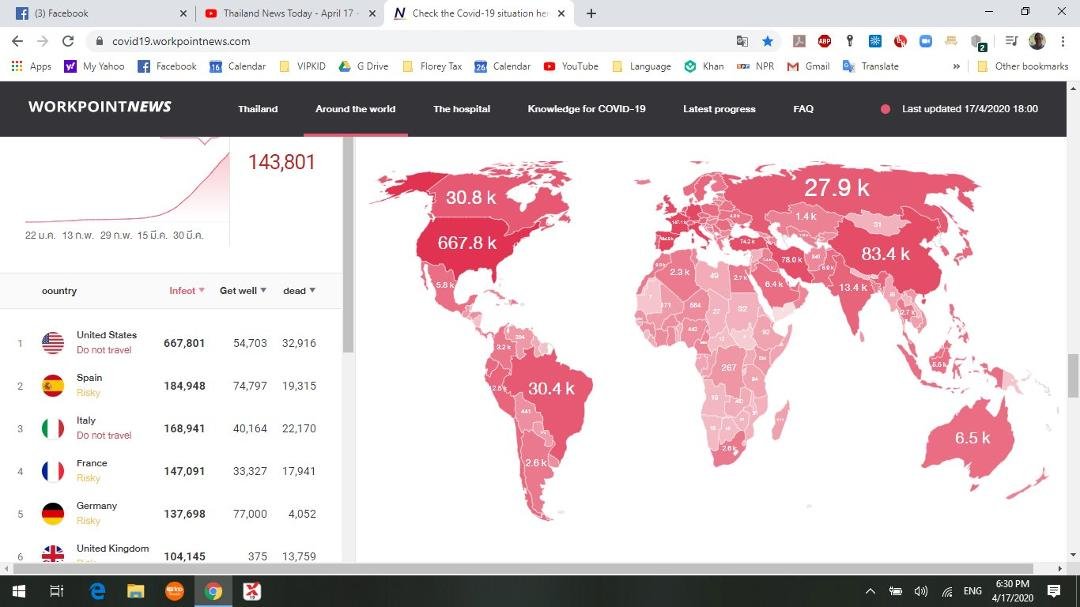
Task: Open NPR bookmark
Action: point(756,67)
